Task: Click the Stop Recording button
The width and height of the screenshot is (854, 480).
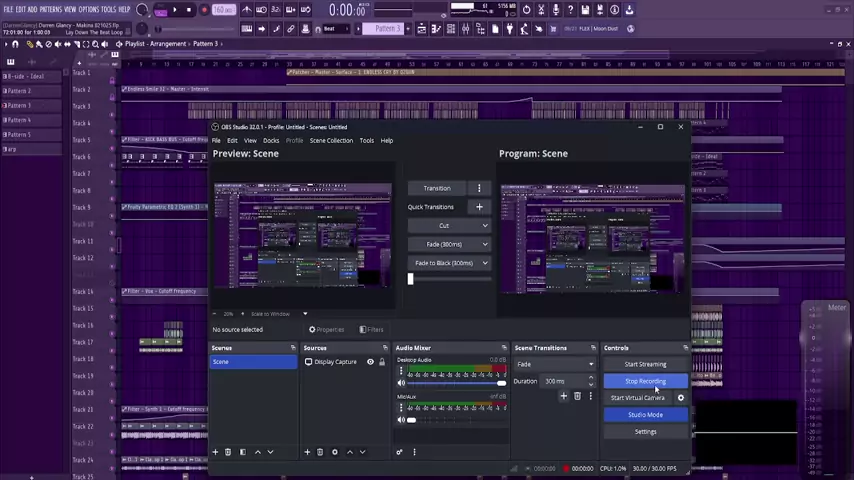Action: pos(645,381)
